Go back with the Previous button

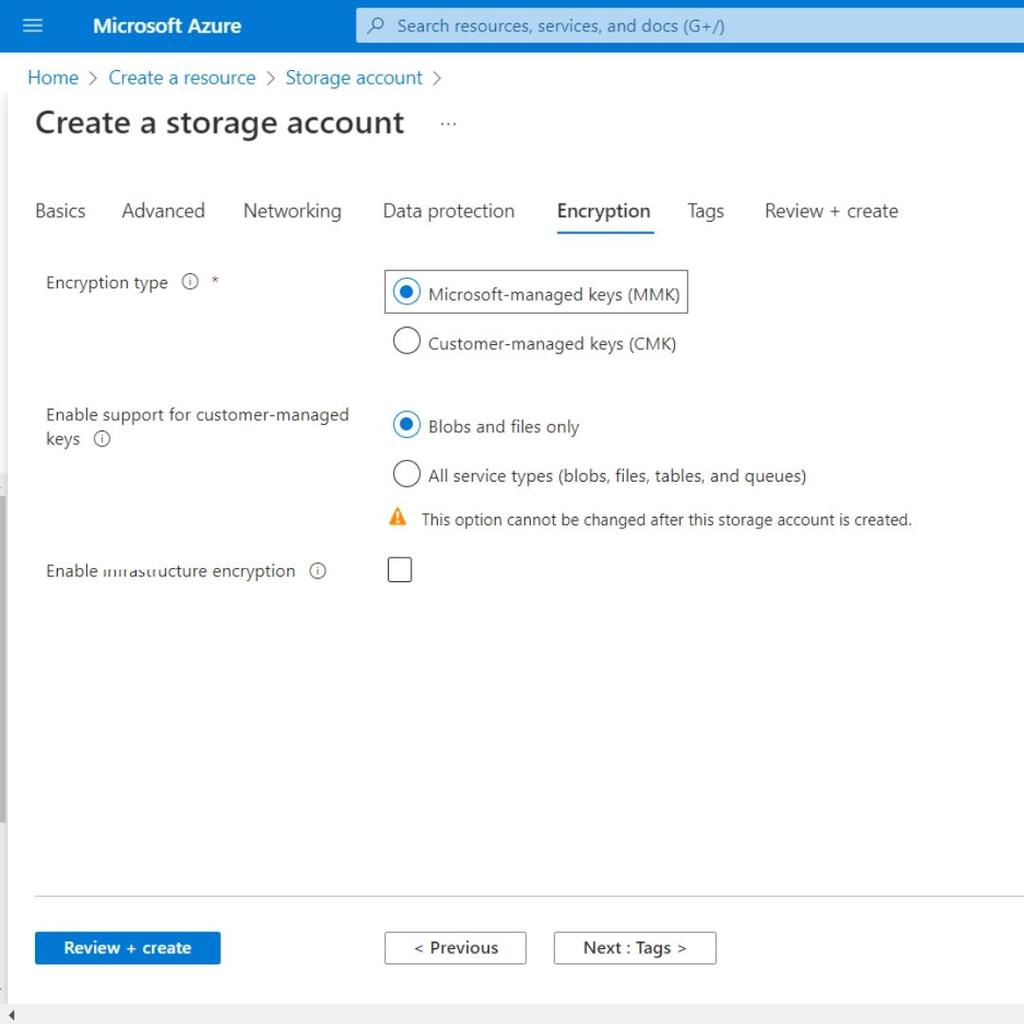click(455, 948)
